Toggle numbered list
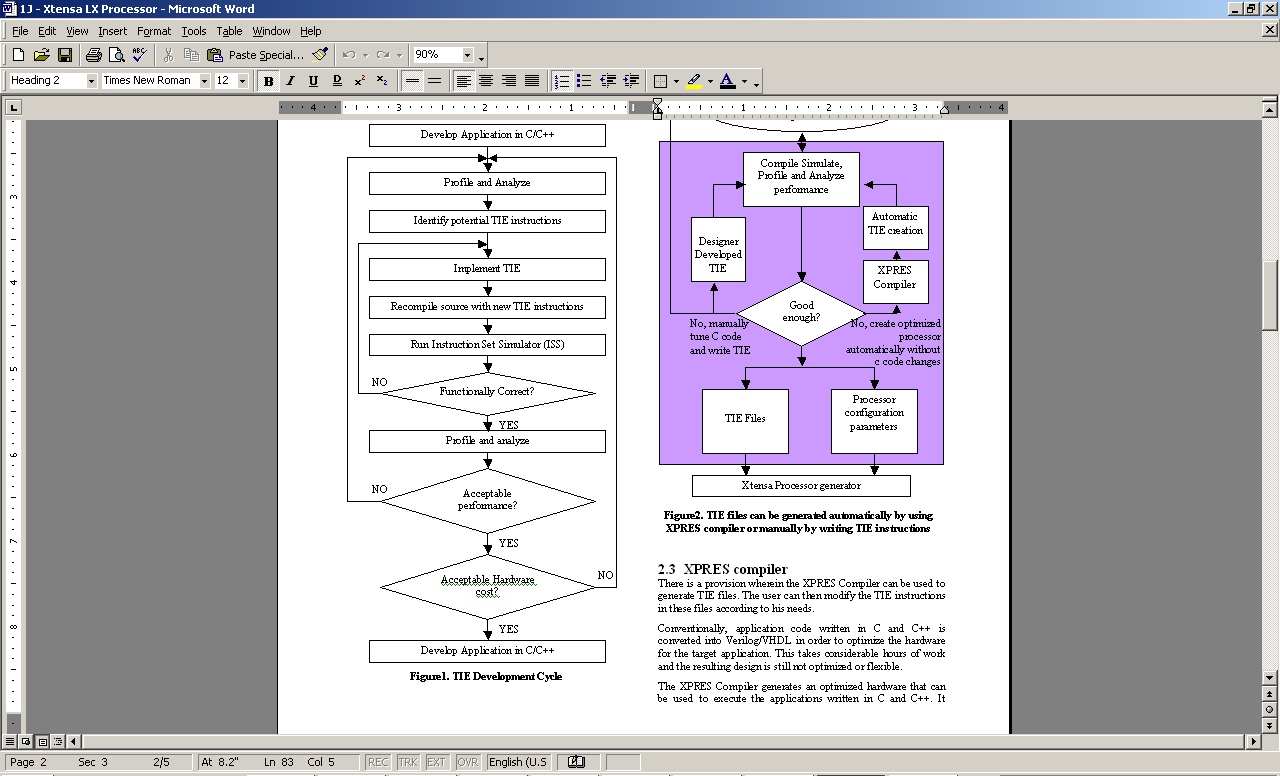The image size is (1280, 776). click(x=561, y=81)
